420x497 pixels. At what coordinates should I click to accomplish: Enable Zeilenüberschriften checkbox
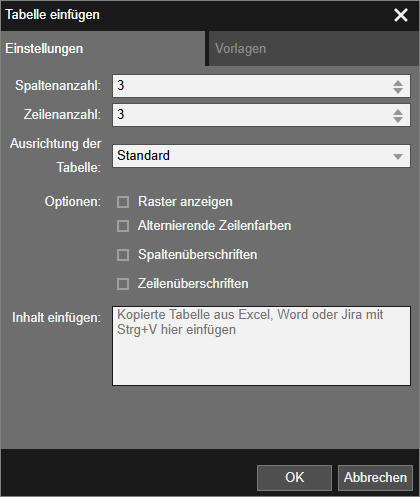pyautogui.click(x=123, y=284)
